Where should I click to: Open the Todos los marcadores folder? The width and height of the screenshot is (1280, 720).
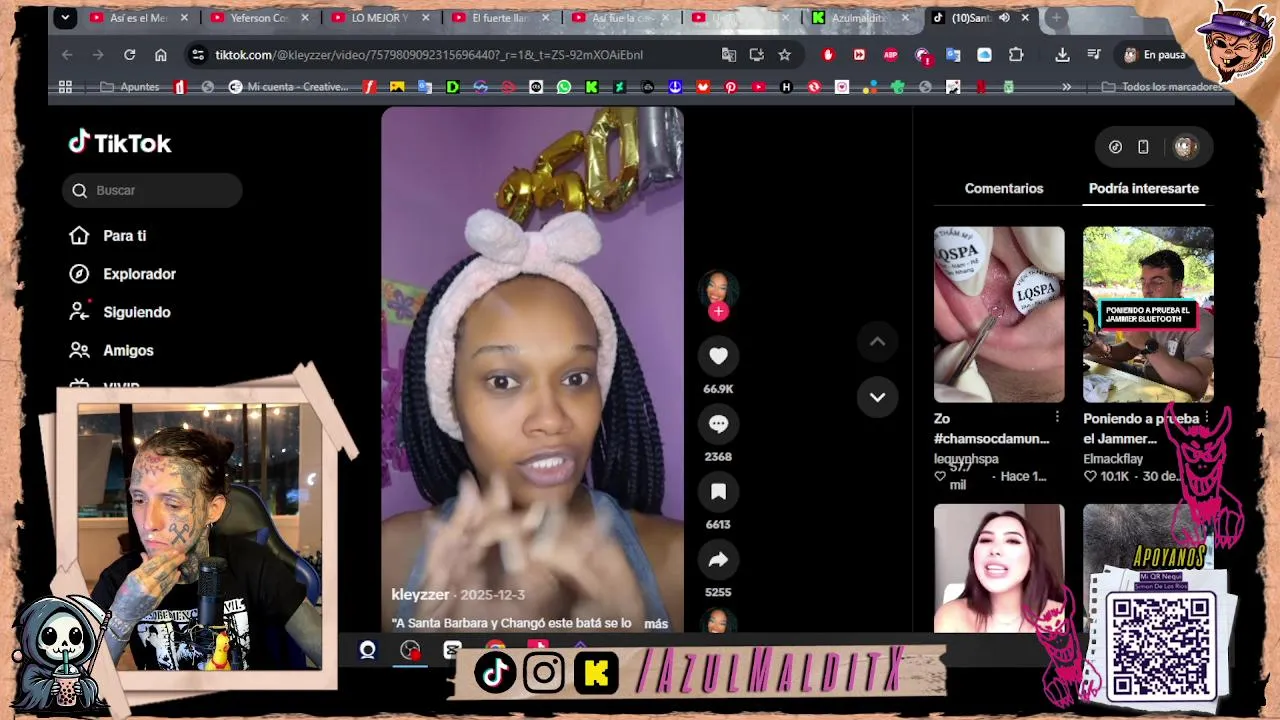[1162, 87]
